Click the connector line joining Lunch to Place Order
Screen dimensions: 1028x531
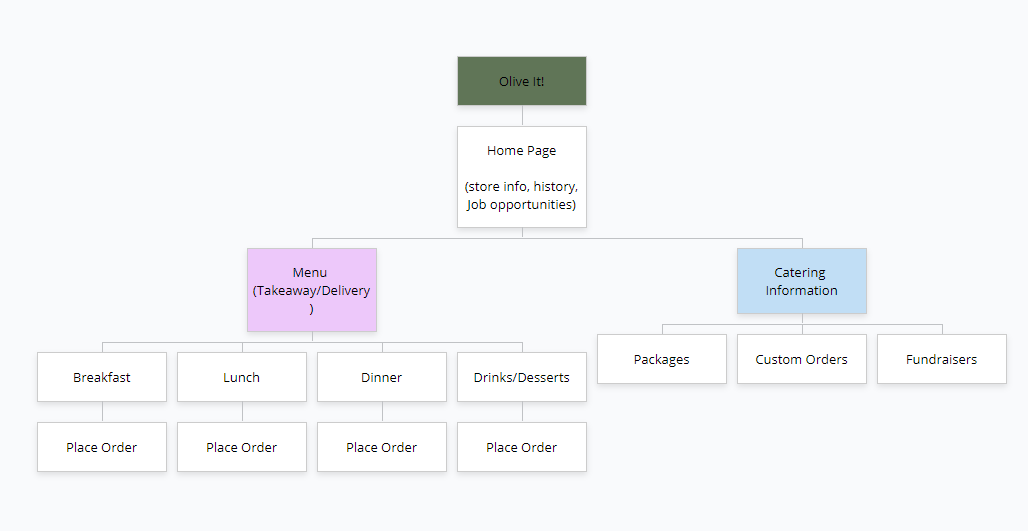(242, 412)
